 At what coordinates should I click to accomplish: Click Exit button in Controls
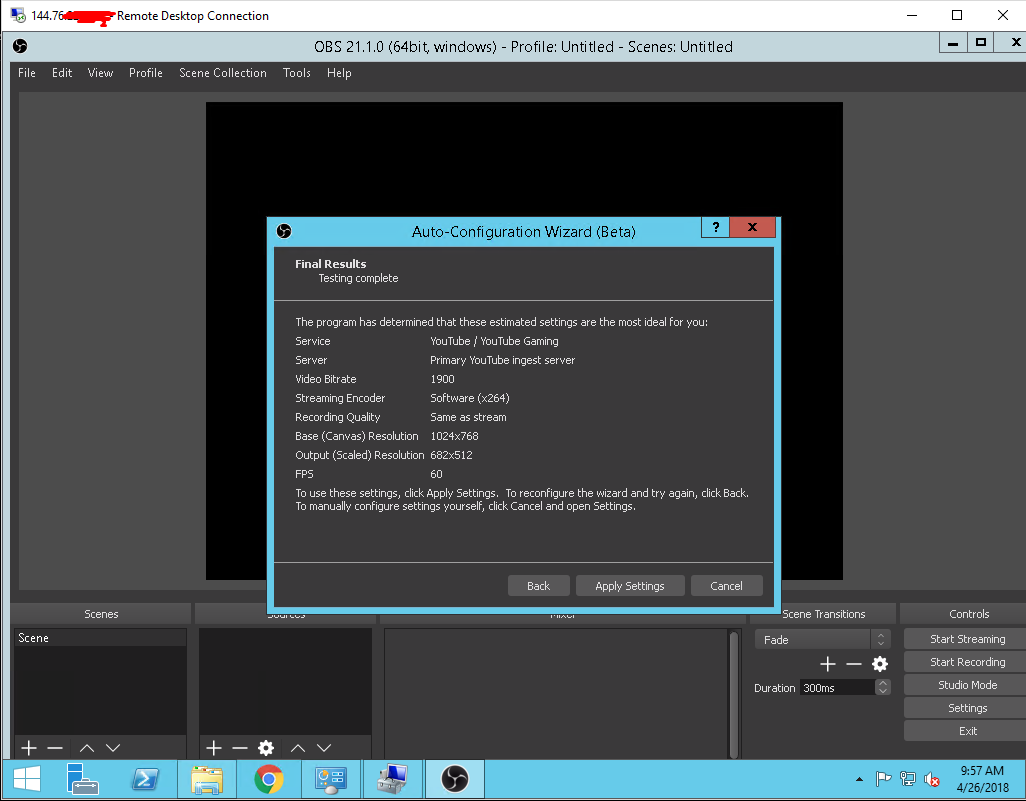(x=967, y=730)
